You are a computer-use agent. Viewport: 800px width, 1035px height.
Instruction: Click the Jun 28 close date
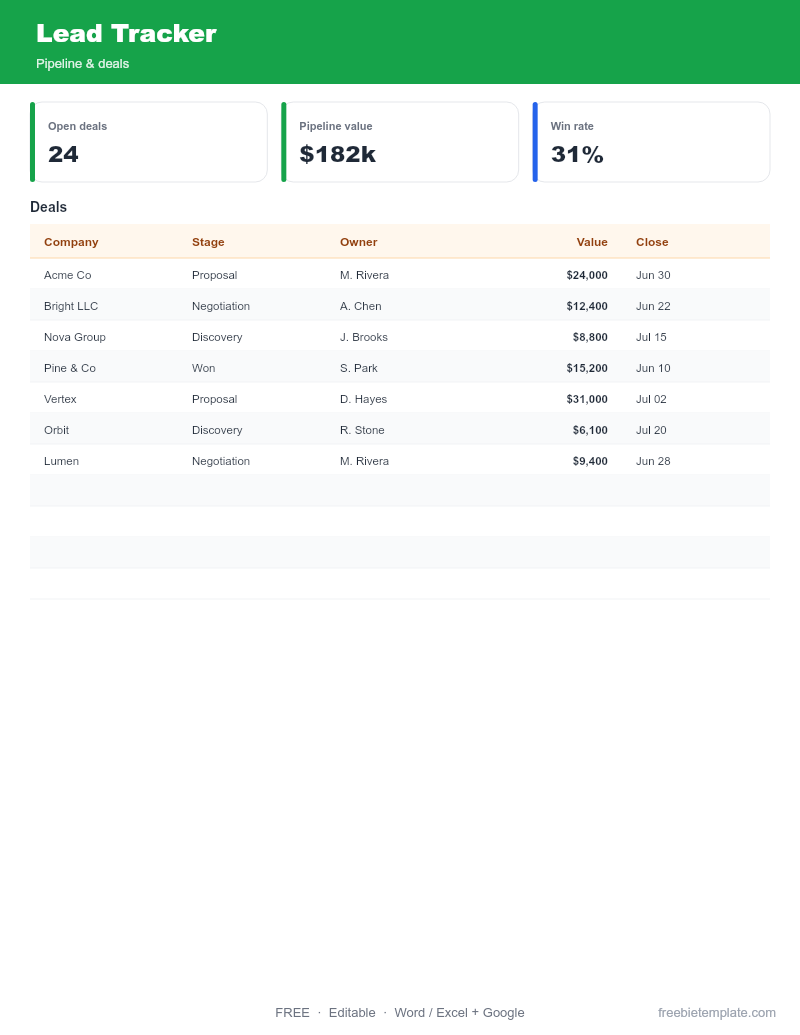pyautogui.click(x=653, y=461)
